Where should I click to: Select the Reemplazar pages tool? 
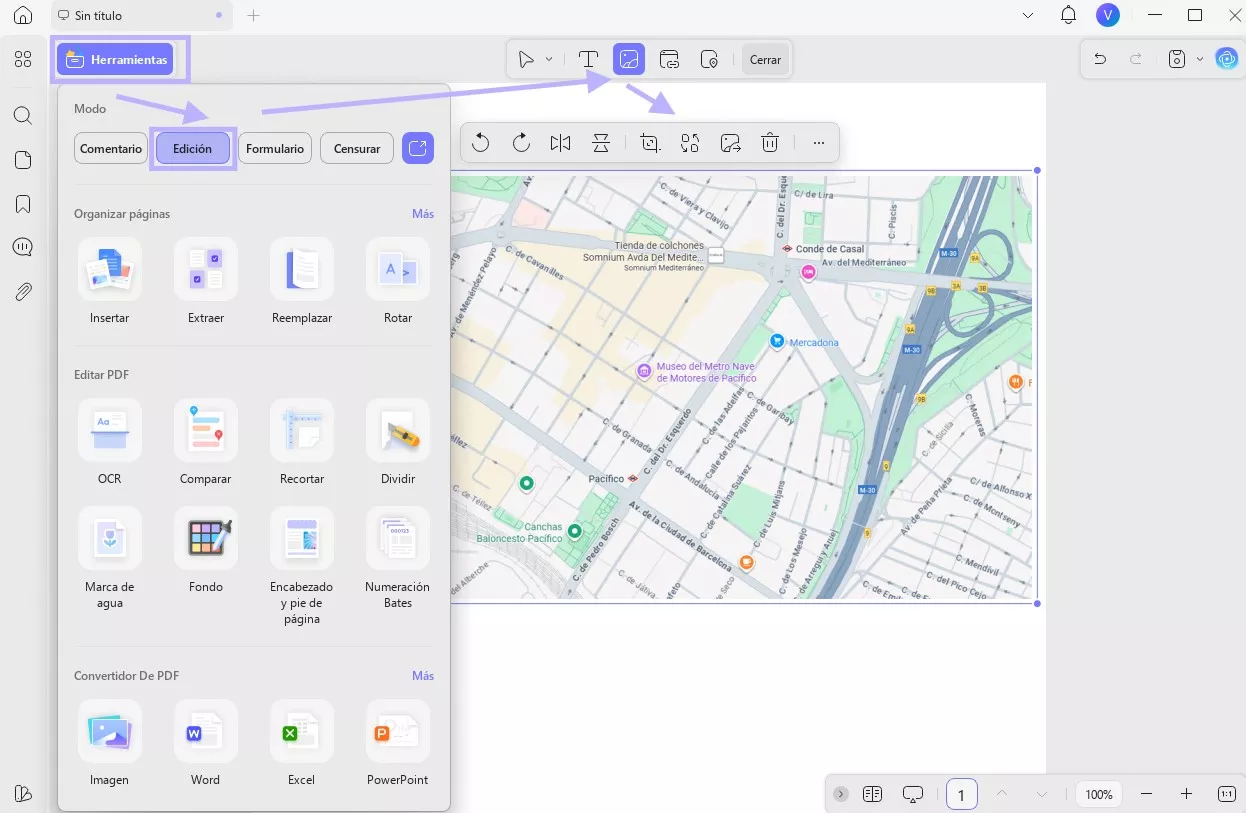(301, 282)
